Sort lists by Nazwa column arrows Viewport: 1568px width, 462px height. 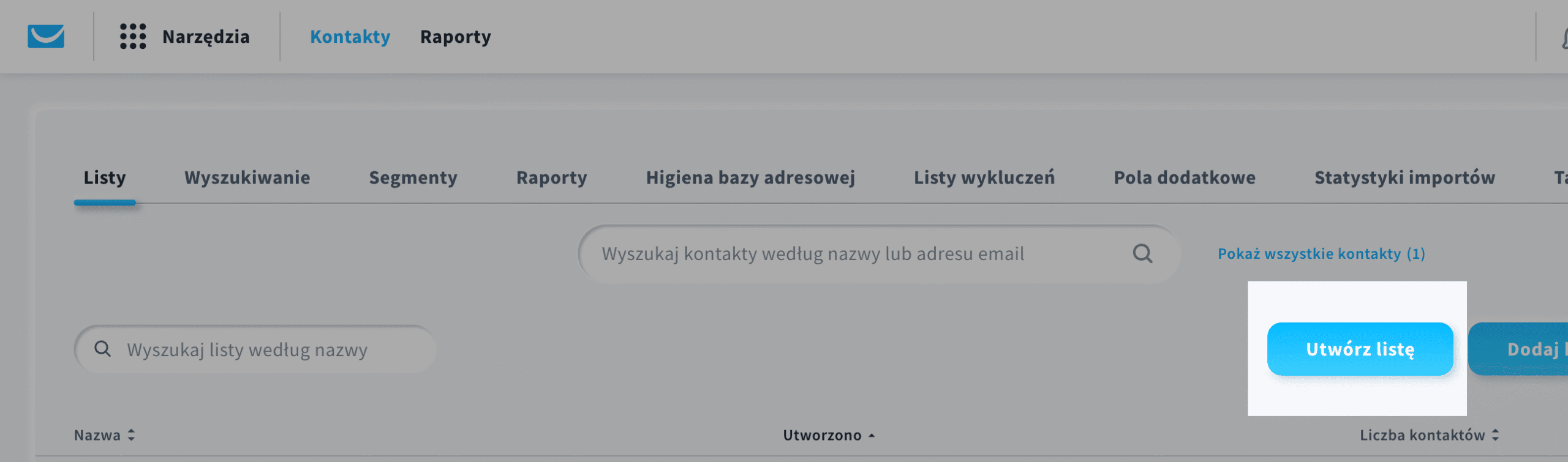tap(131, 435)
